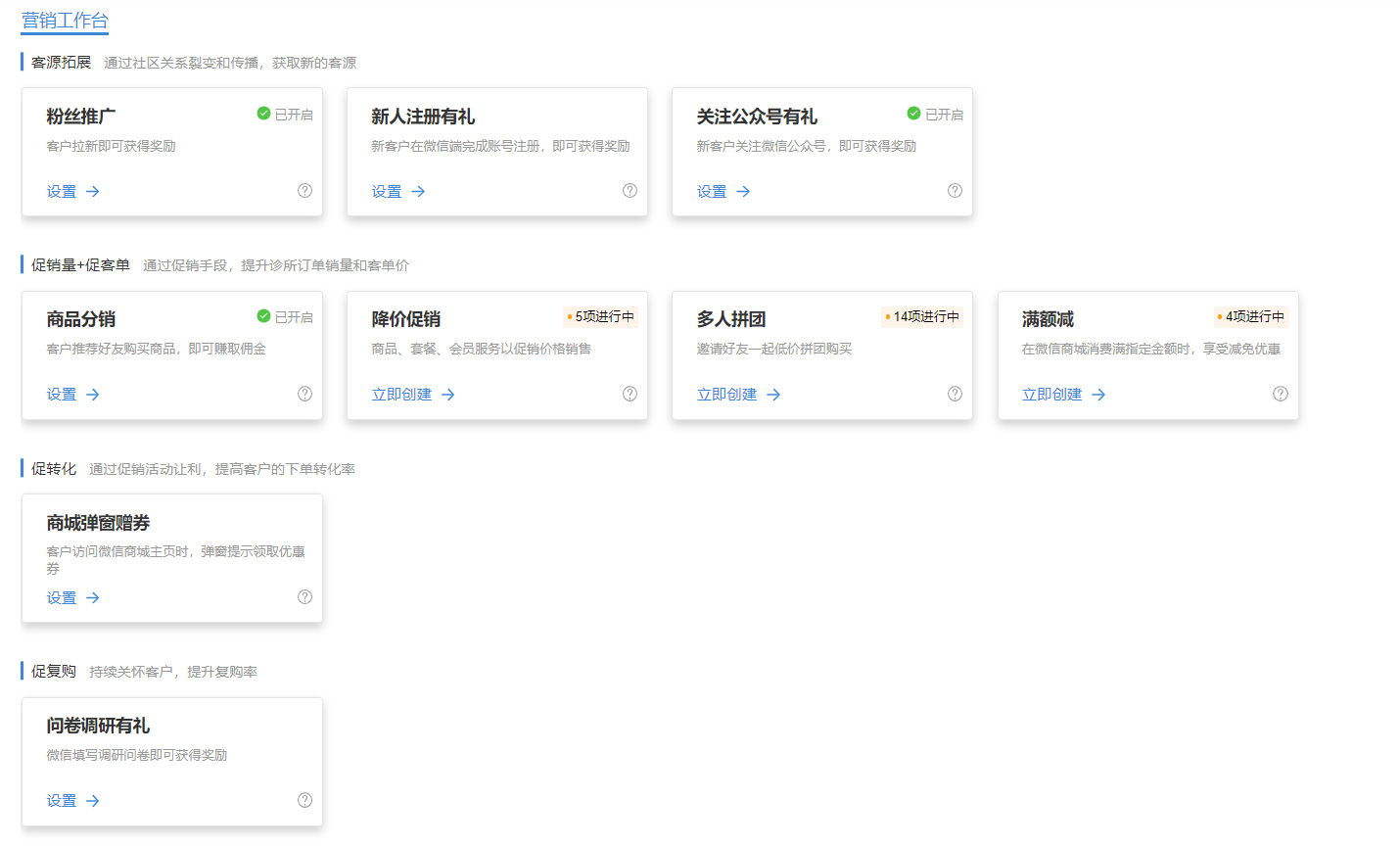Screen dimensions: 1400x847
Task: Click question mark icon on 降价促销
Action: (630, 394)
